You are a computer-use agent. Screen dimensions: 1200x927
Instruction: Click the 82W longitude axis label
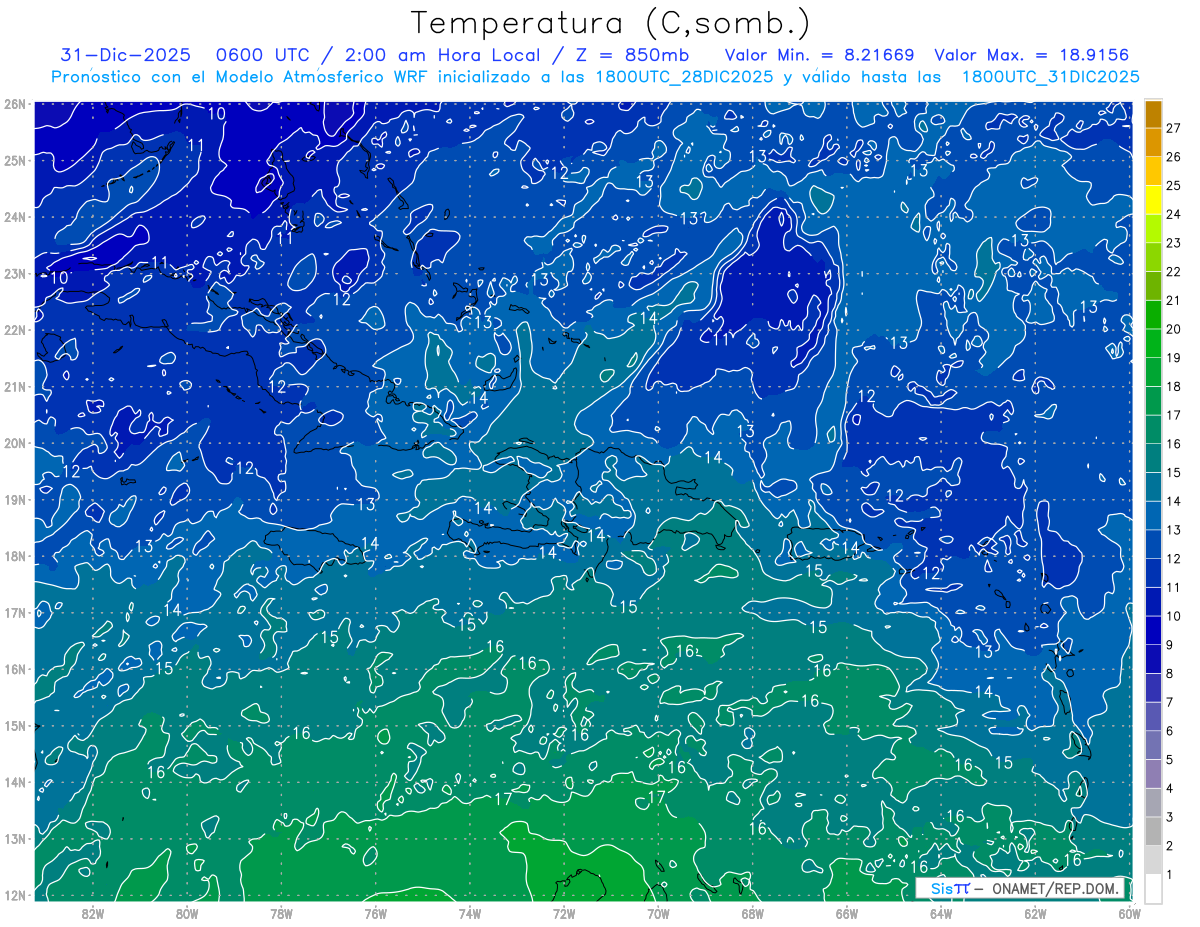pos(93,913)
